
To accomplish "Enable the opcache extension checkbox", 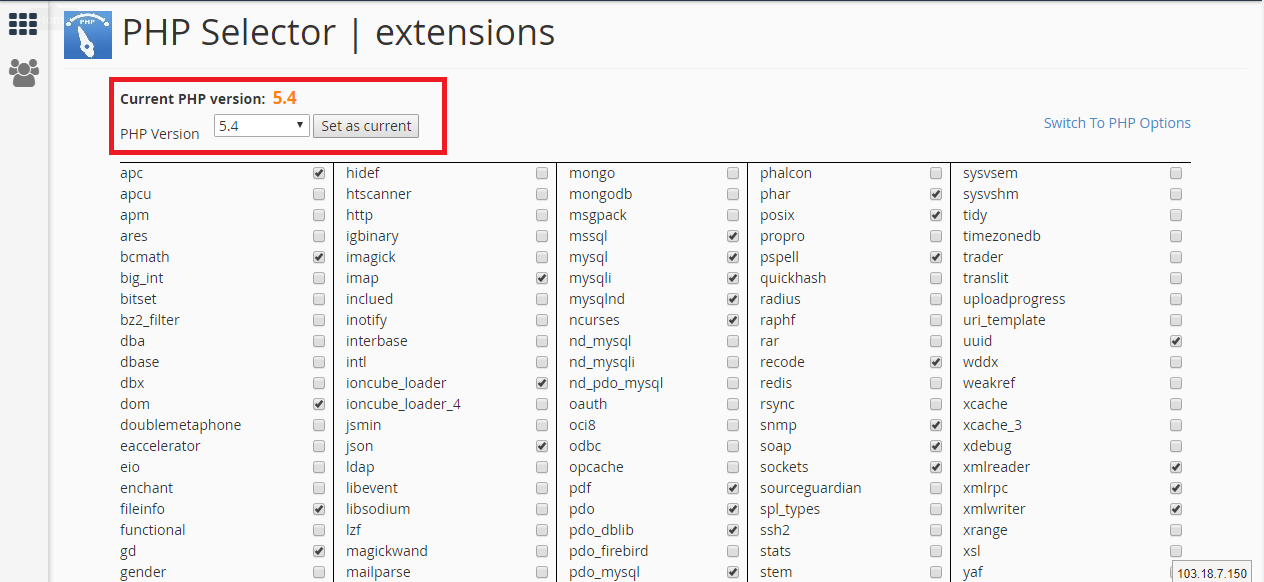I will (x=733, y=467).
